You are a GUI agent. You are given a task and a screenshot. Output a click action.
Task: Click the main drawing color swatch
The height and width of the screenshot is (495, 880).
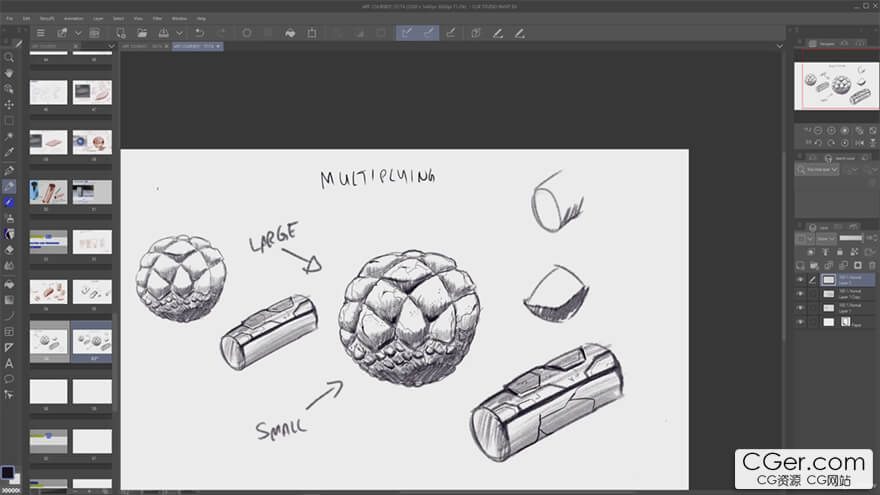[7, 472]
